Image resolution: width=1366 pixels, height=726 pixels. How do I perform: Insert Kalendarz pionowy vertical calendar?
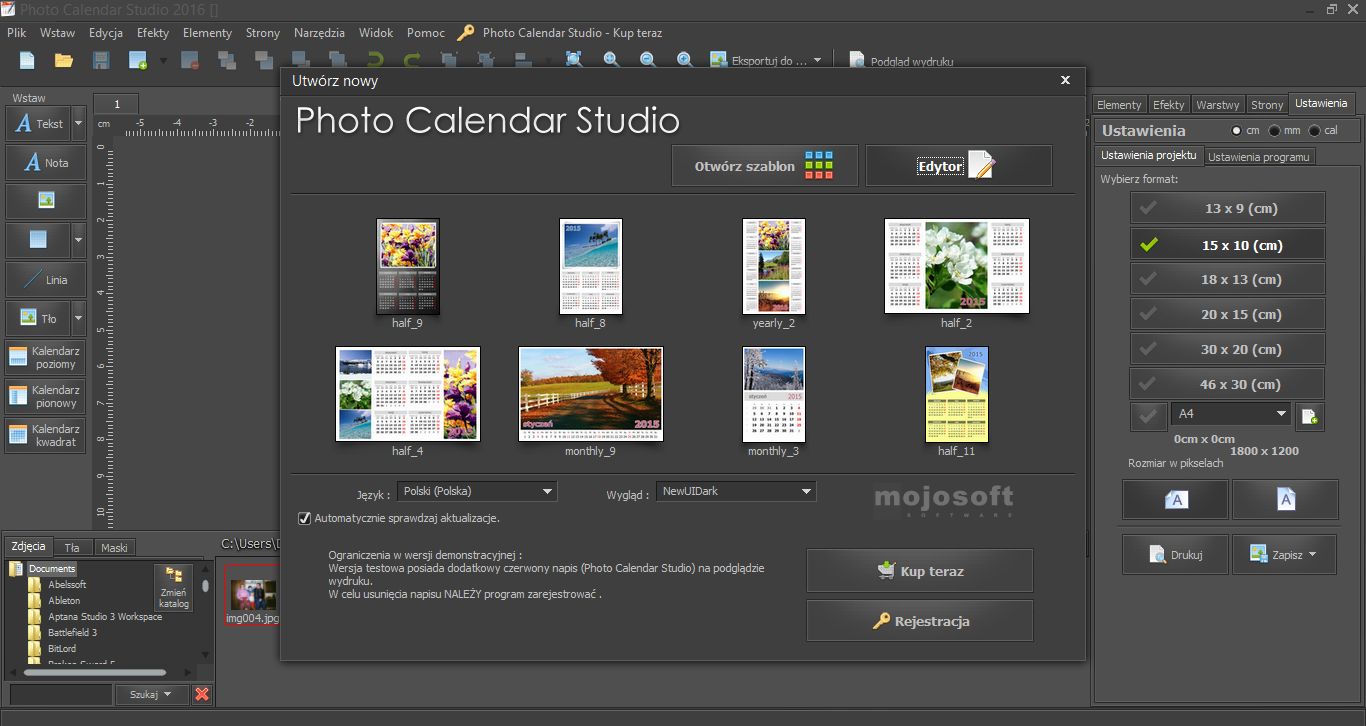click(46, 397)
